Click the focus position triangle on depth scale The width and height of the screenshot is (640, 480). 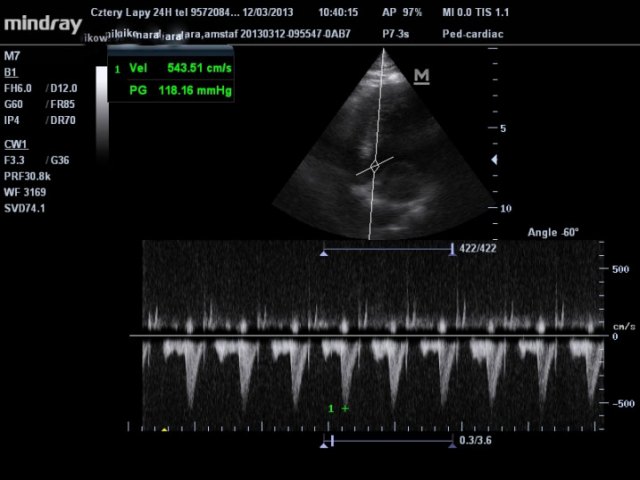tap(491, 160)
